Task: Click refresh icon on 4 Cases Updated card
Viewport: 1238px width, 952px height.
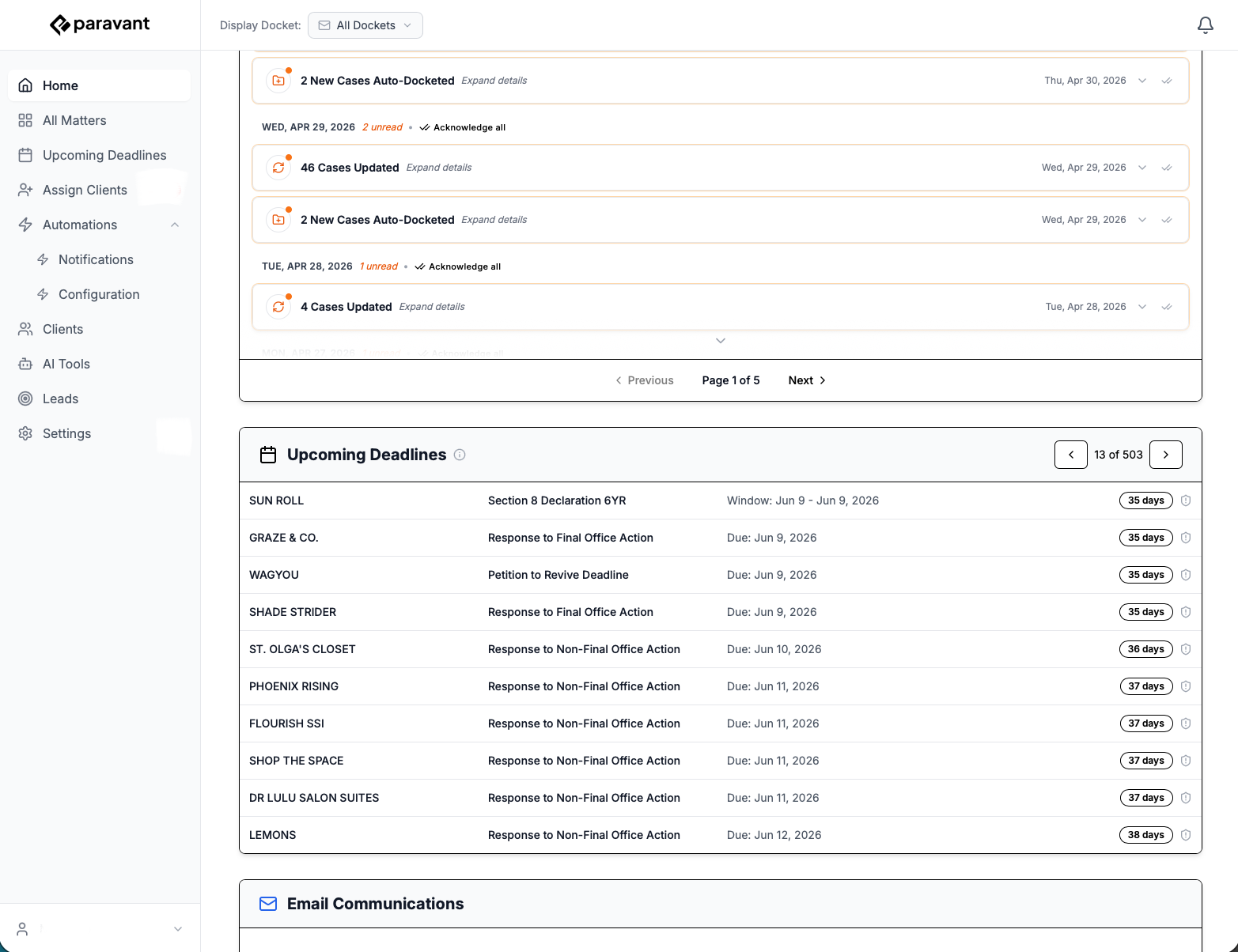Action: (x=278, y=307)
